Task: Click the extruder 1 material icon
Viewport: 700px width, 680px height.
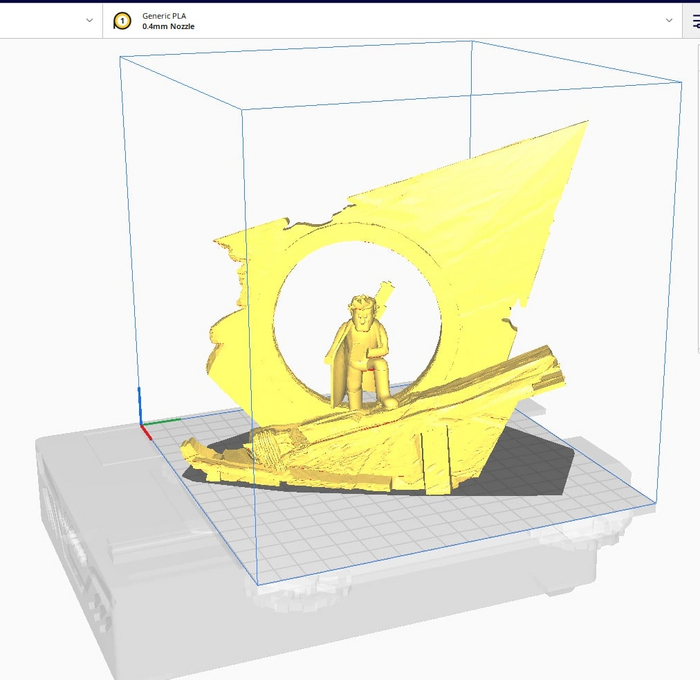Action: tap(122, 21)
